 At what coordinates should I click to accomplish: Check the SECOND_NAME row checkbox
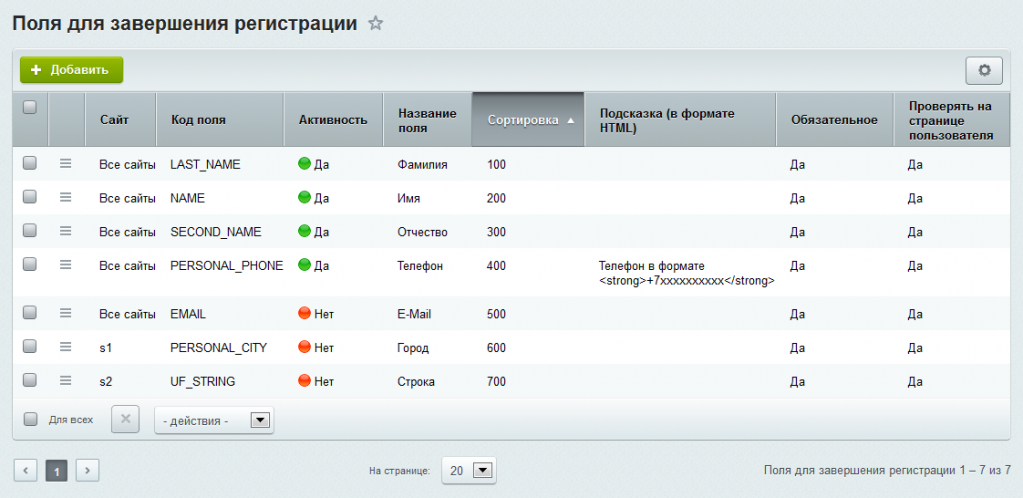pos(30,230)
